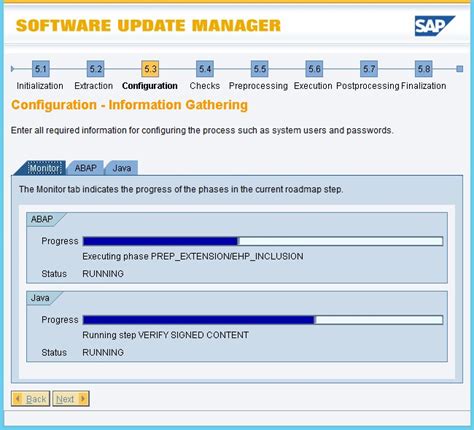Go back with the Back button
This screenshot has height=430, width=474.
click(31, 399)
